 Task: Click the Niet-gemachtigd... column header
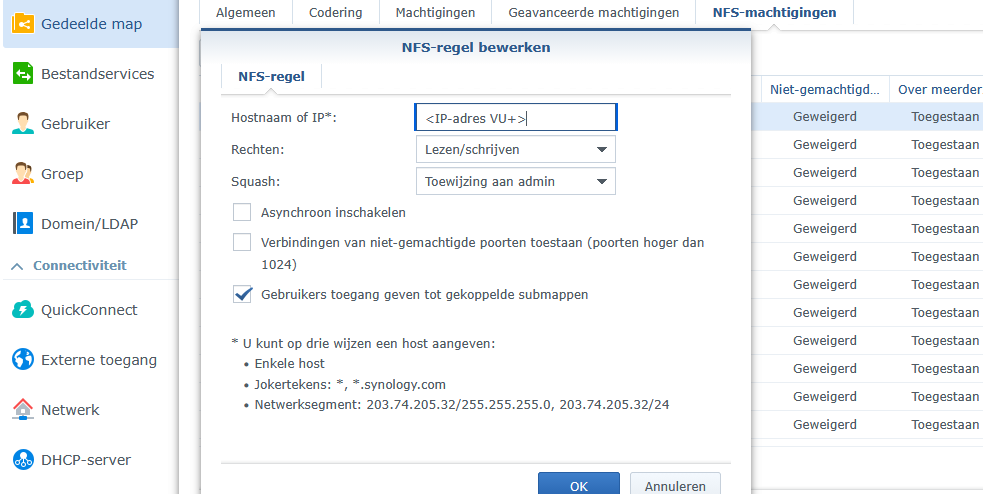[x=825, y=89]
